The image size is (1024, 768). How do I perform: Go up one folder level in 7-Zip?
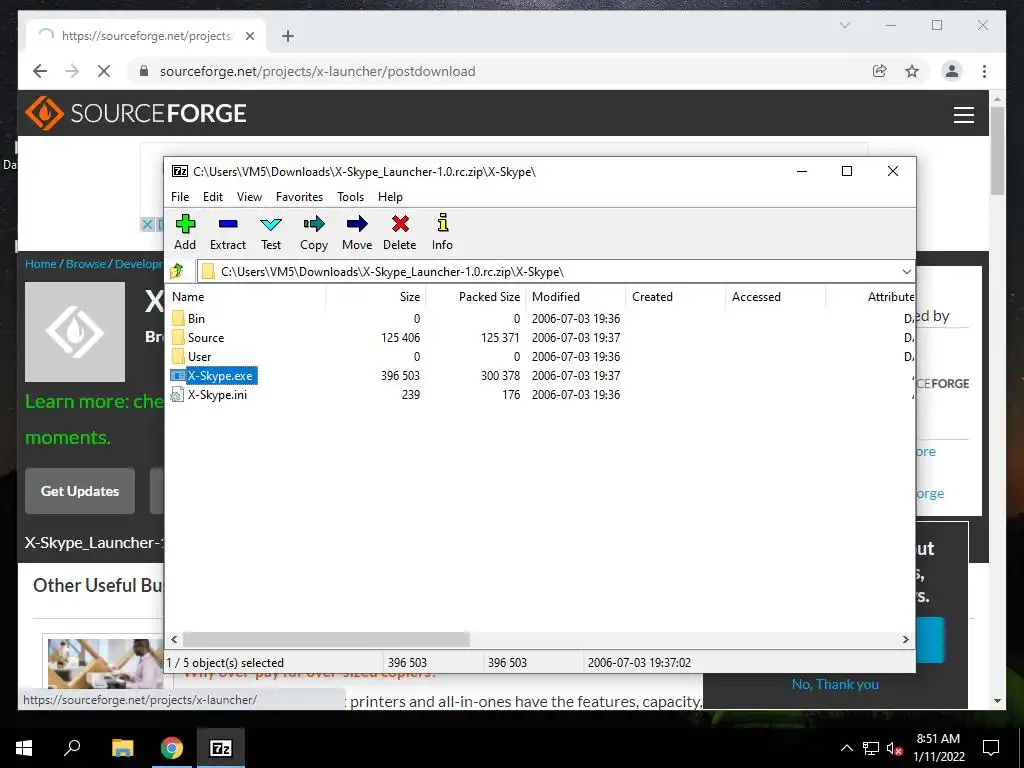click(177, 271)
